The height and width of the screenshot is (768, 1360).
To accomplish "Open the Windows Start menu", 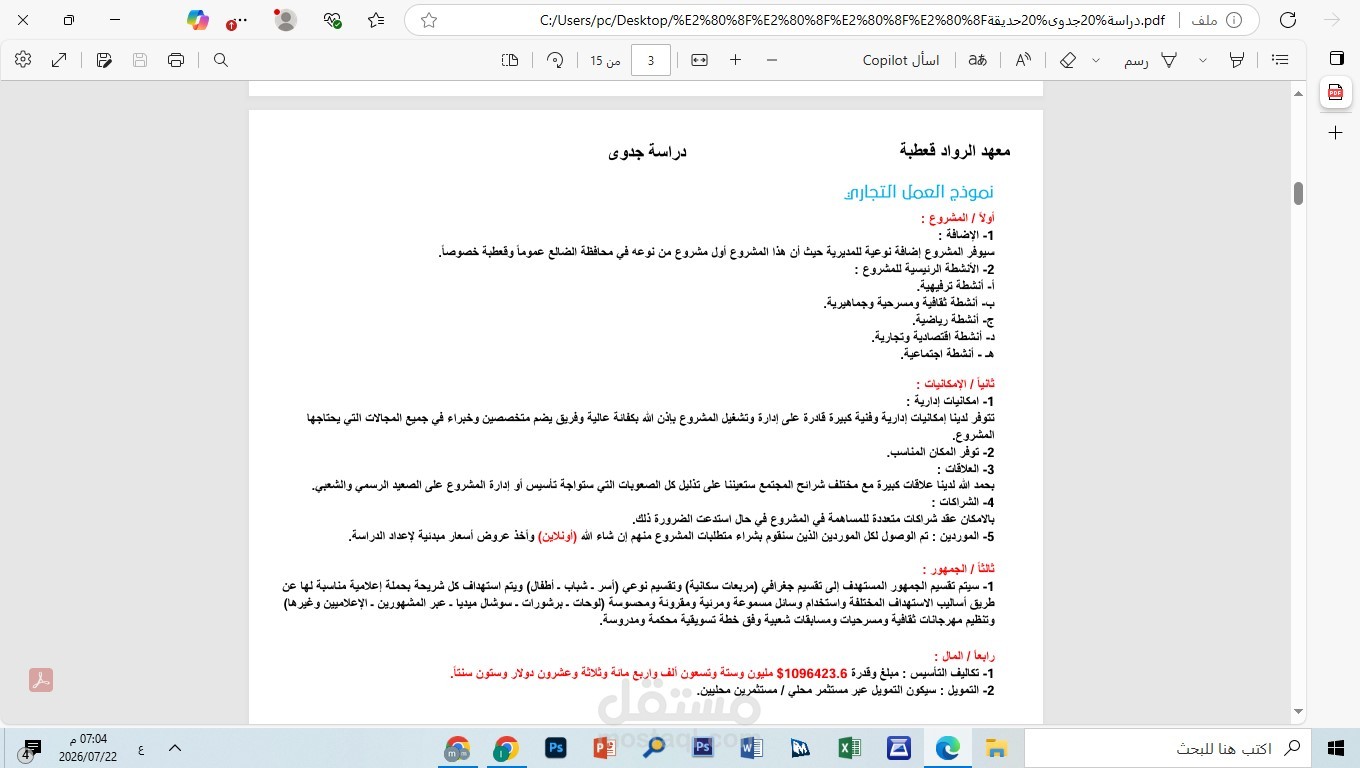I will pyautogui.click(x=1335, y=748).
